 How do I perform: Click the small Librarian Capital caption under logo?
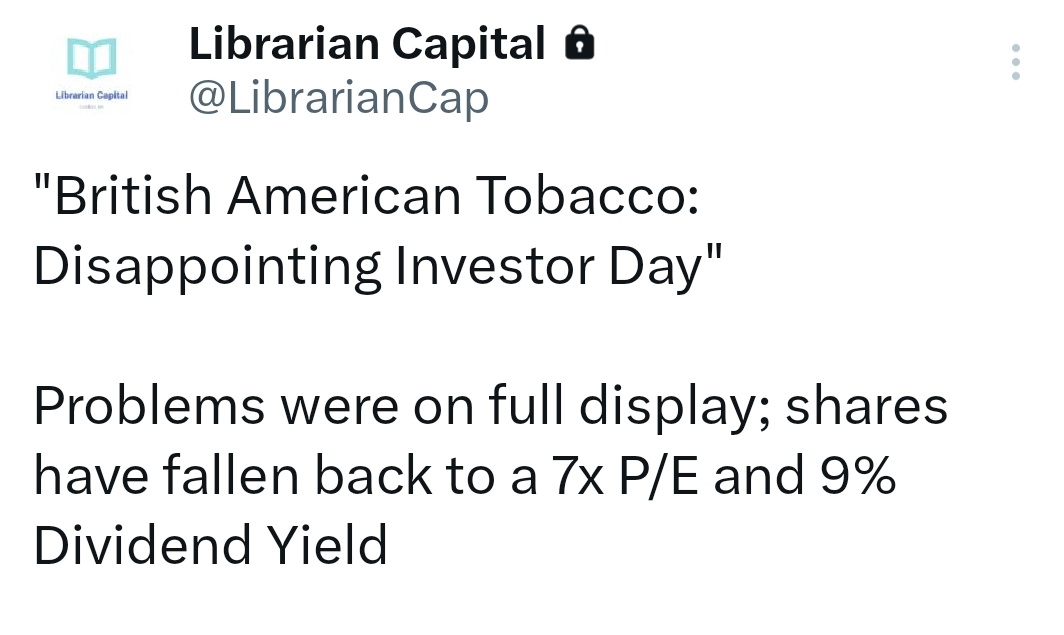(x=91, y=94)
